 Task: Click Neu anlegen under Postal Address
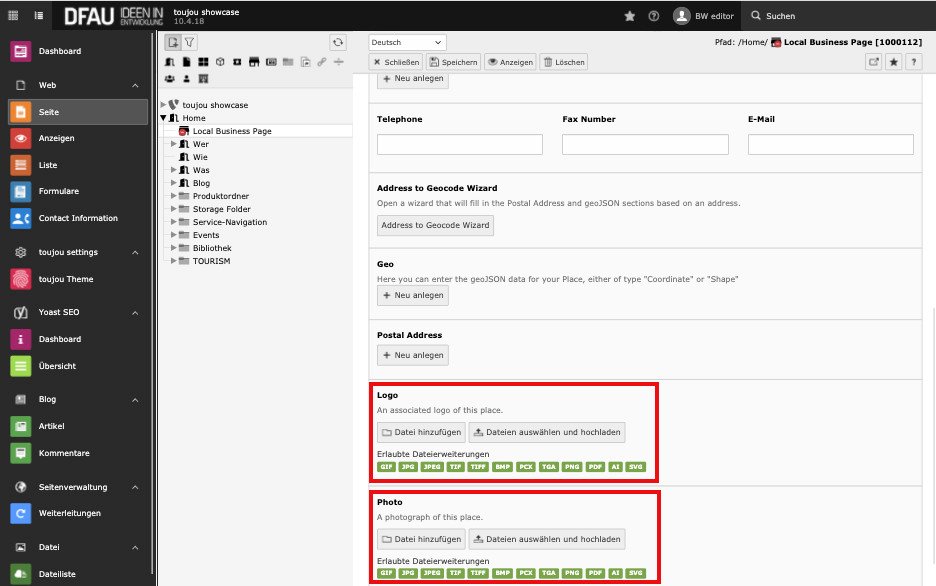tap(413, 356)
